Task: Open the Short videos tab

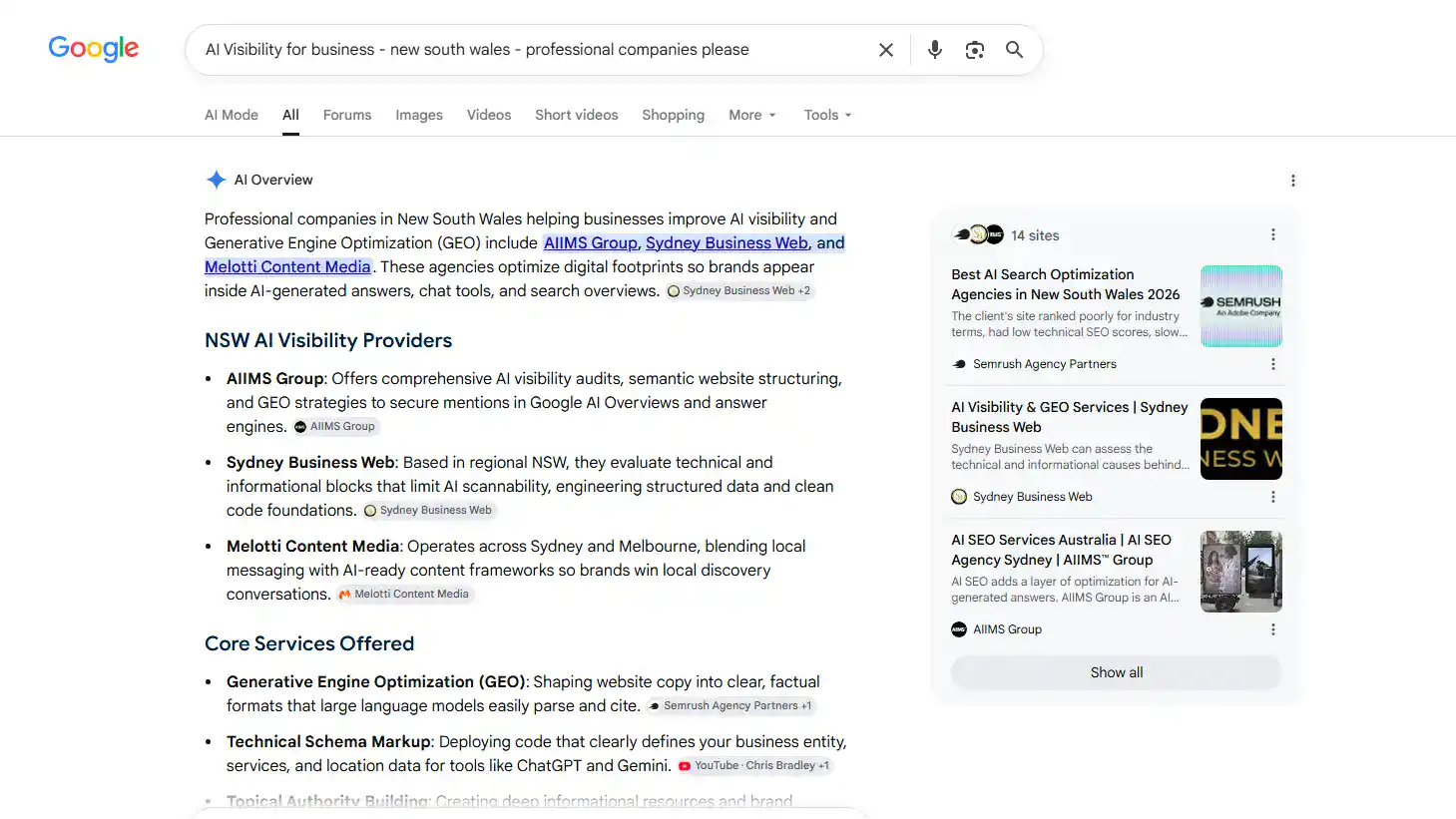Action: click(x=577, y=115)
